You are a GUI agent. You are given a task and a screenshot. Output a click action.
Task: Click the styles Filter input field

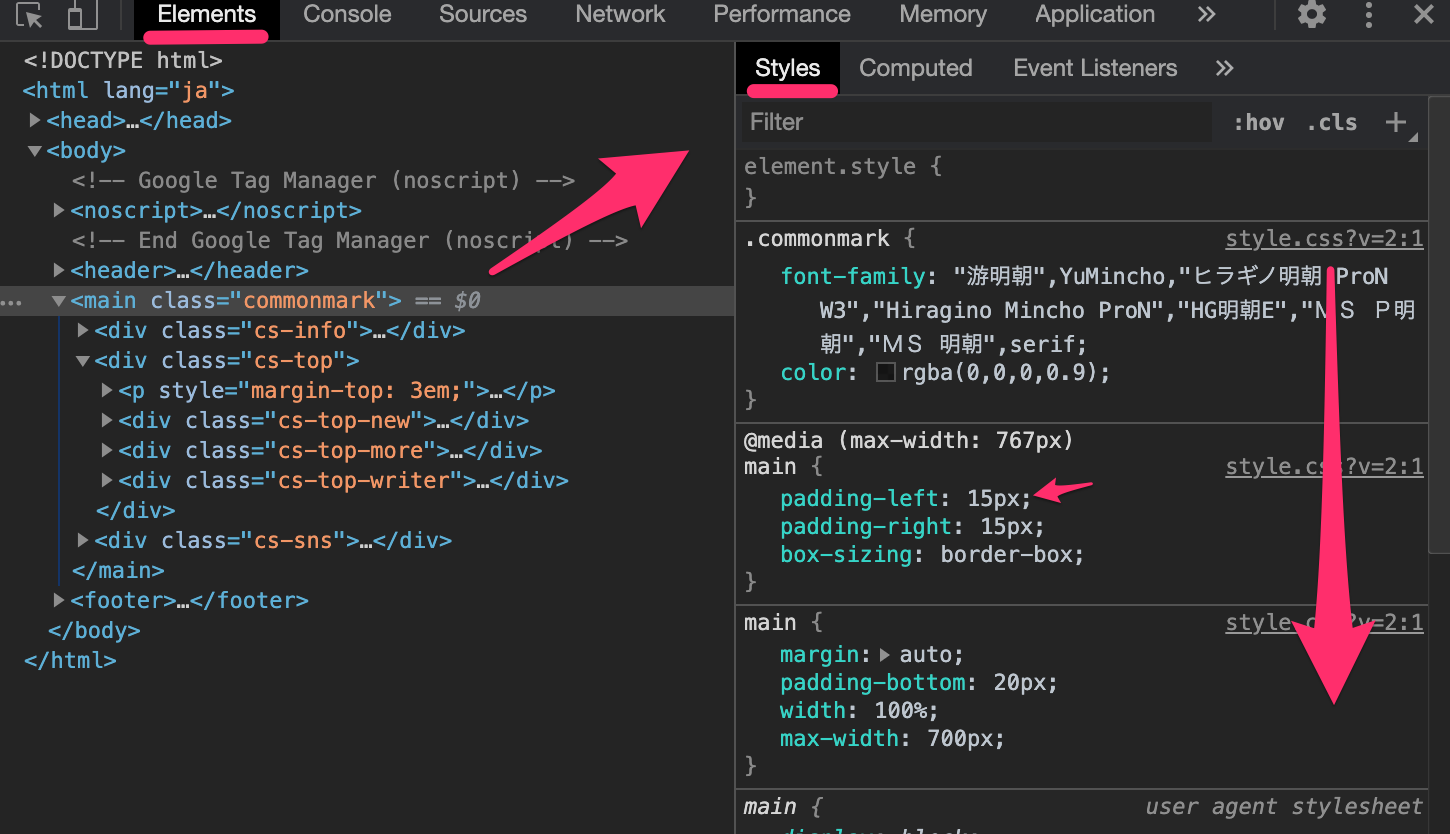tap(975, 122)
